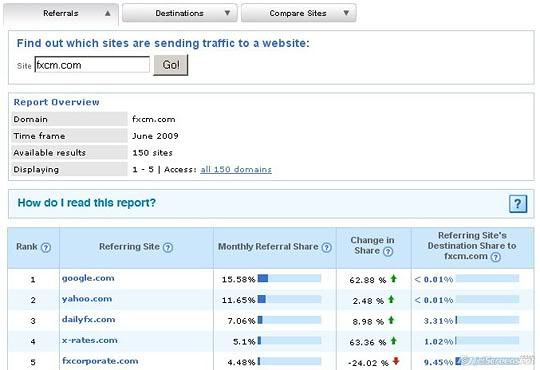Click the Referring Site column header
This screenshot has height=370, width=540.
coord(136,247)
